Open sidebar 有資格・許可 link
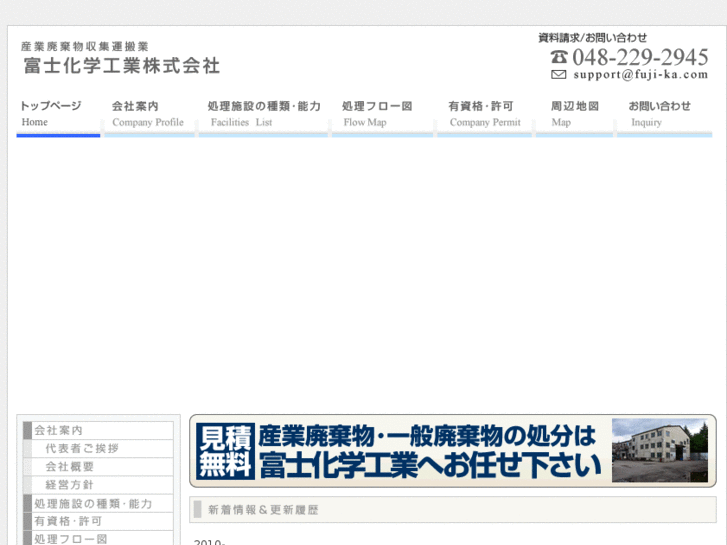This screenshot has width=727, height=545. coord(98,521)
